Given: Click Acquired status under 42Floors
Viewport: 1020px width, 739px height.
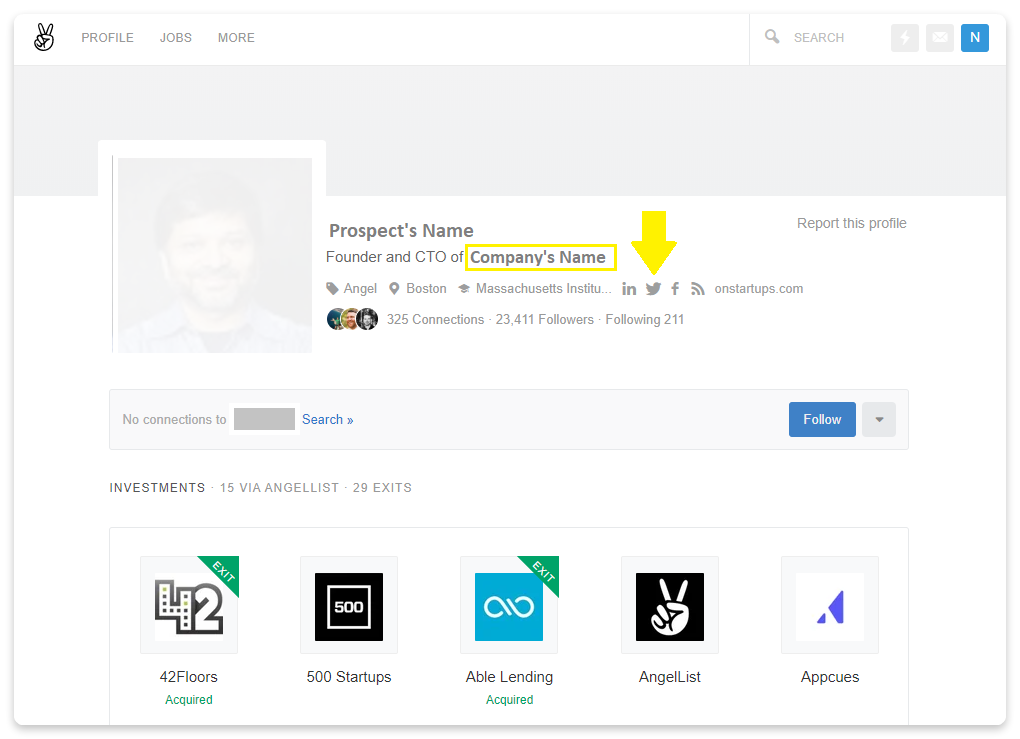Looking at the screenshot, I should (x=189, y=700).
